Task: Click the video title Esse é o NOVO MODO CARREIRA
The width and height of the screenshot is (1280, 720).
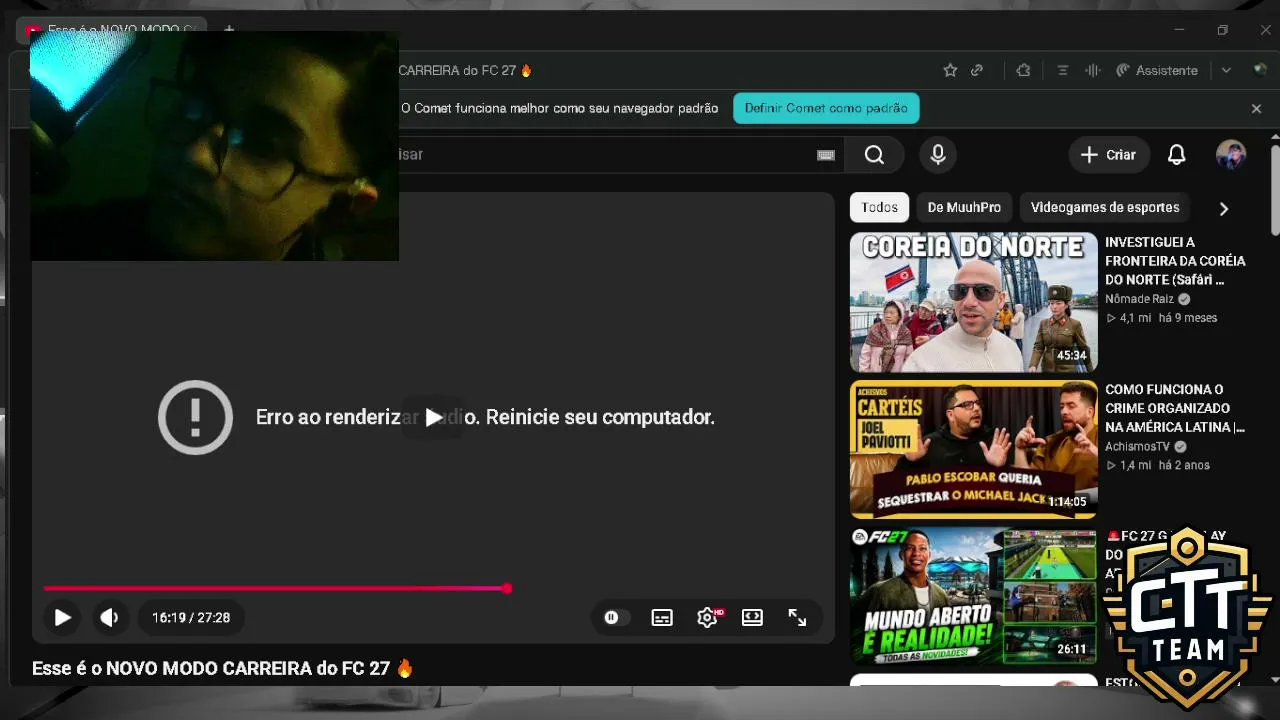Action: [223, 668]
